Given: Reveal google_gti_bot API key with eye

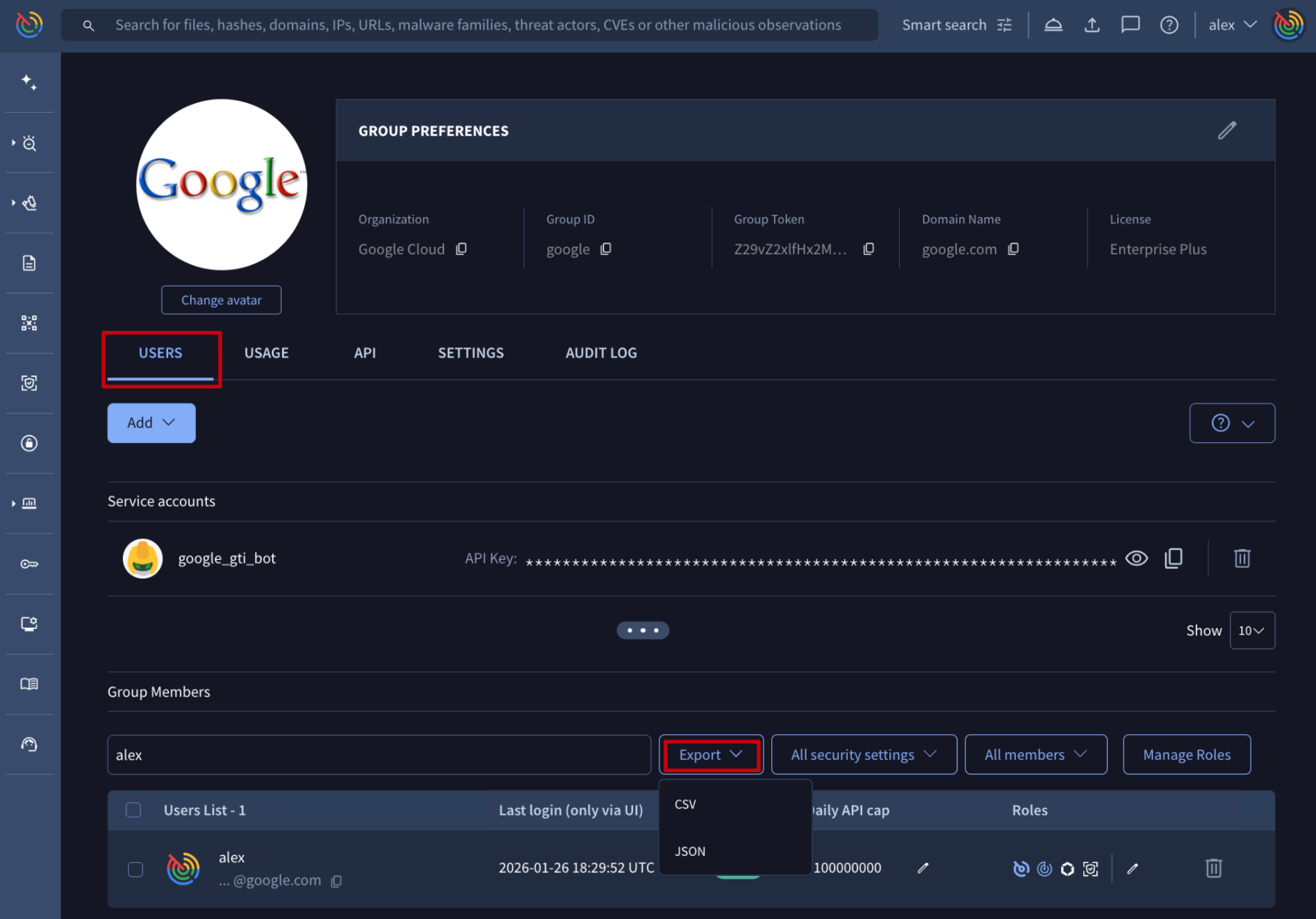Looking at the screenshot, I should [x=1137, y=558].
